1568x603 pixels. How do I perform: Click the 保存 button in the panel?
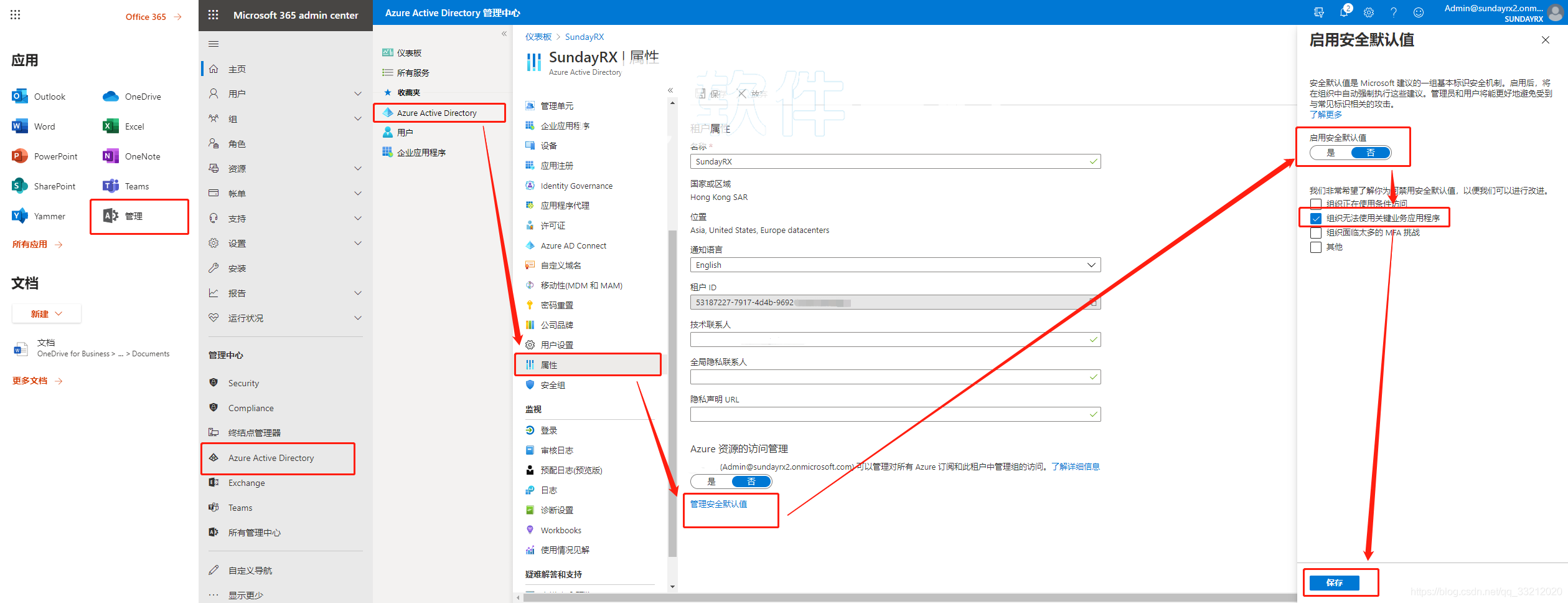coord(1334,583)
